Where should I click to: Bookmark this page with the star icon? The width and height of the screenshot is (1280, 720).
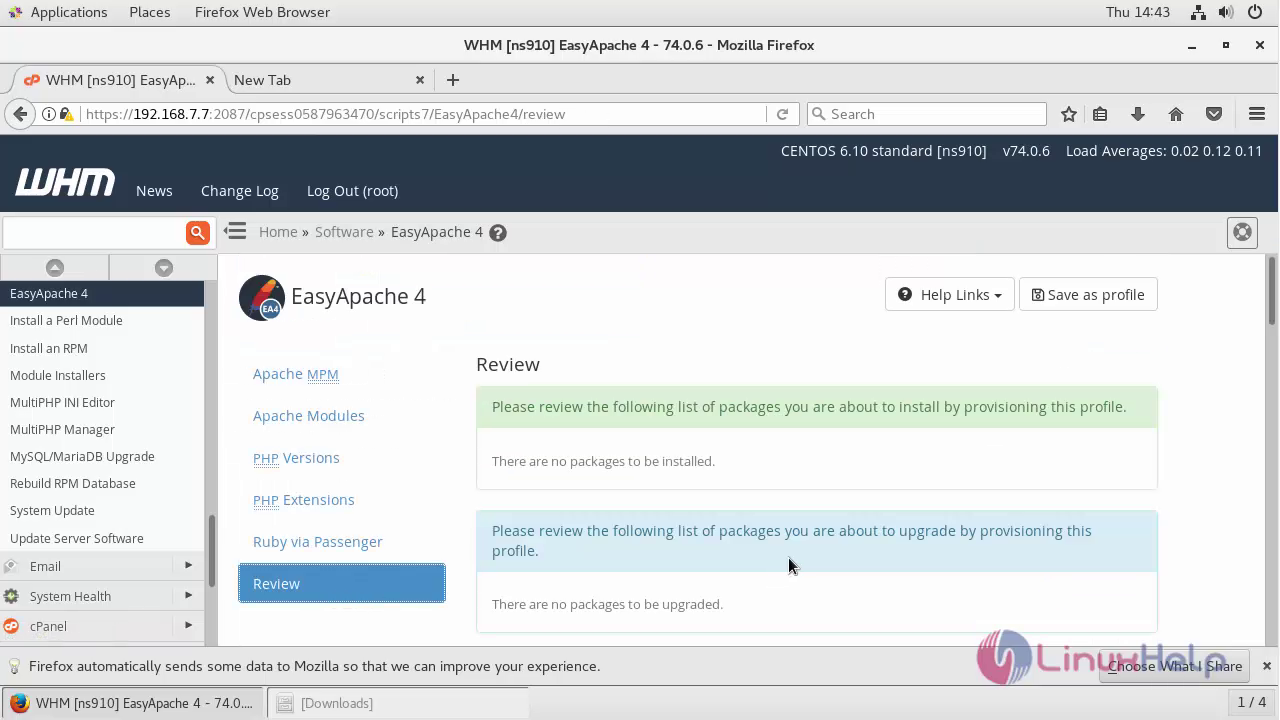[x=1069, y=114]
